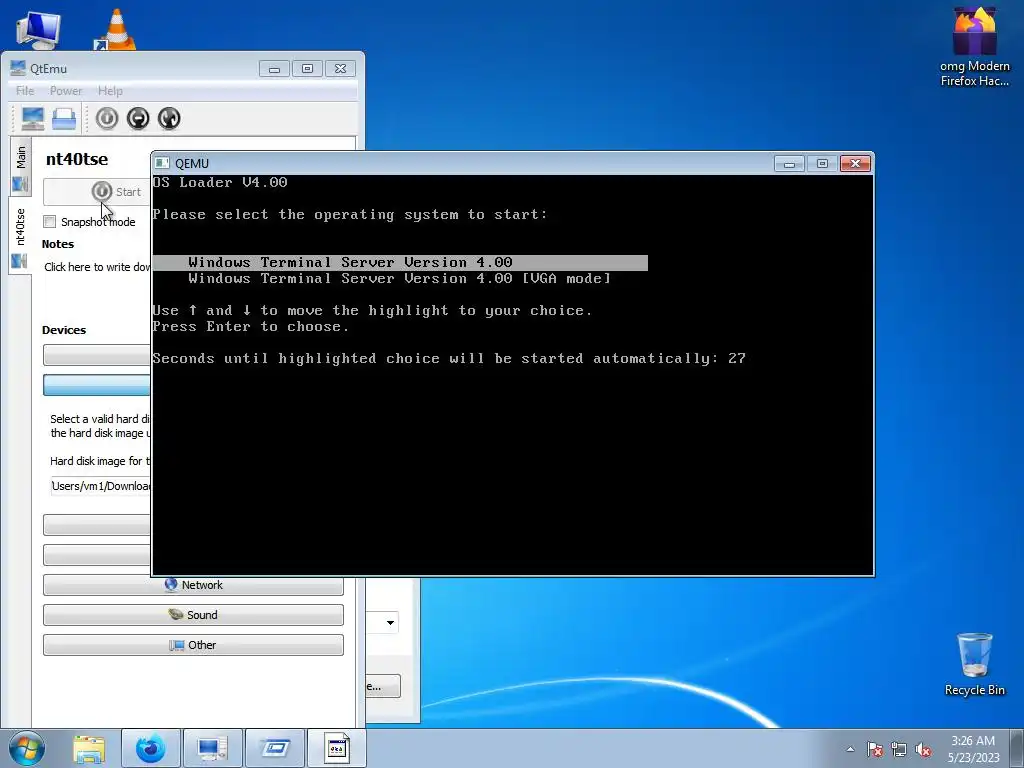Click the gray power-on icon in QtEmu toolbar
The height and width of the screenshot is (768, 1024).
pyautogui.click(x=107, y=118)
